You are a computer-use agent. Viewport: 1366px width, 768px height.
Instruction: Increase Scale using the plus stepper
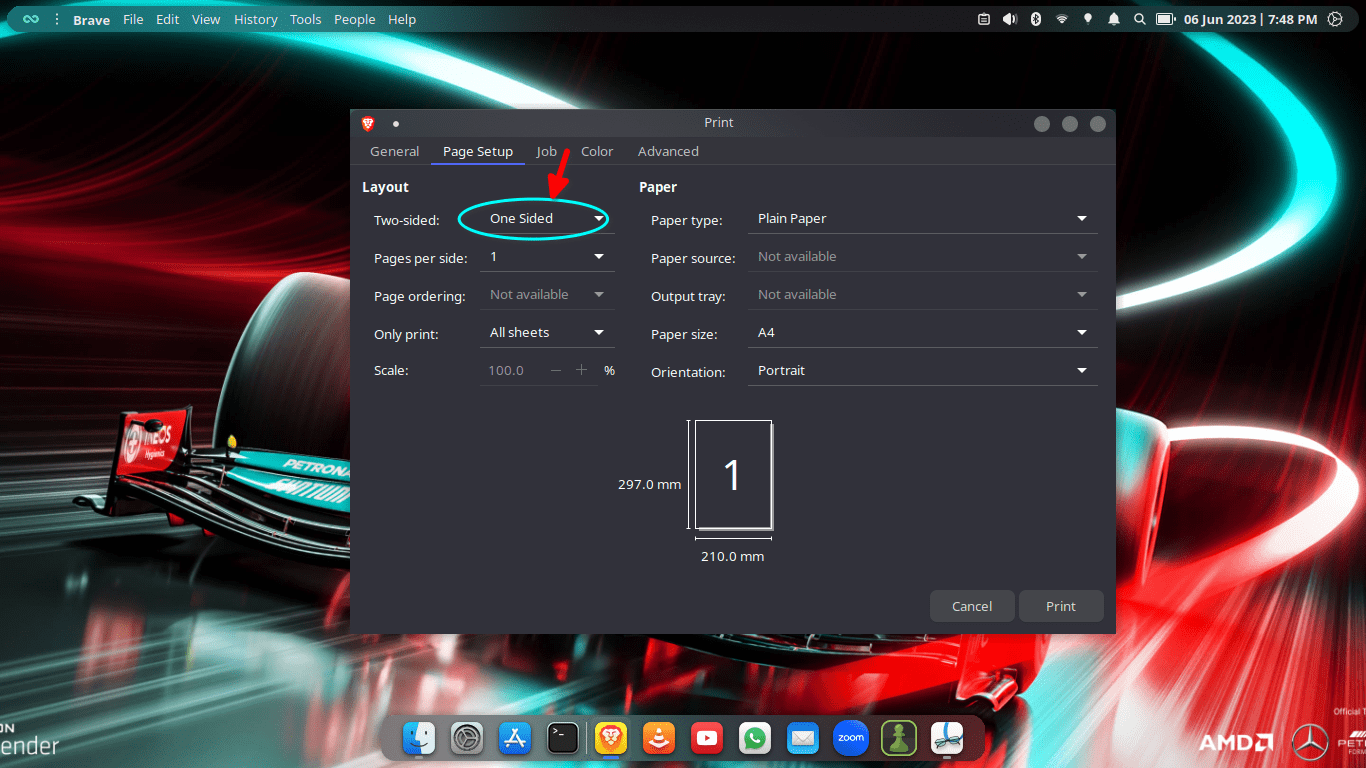coord(581,369)
